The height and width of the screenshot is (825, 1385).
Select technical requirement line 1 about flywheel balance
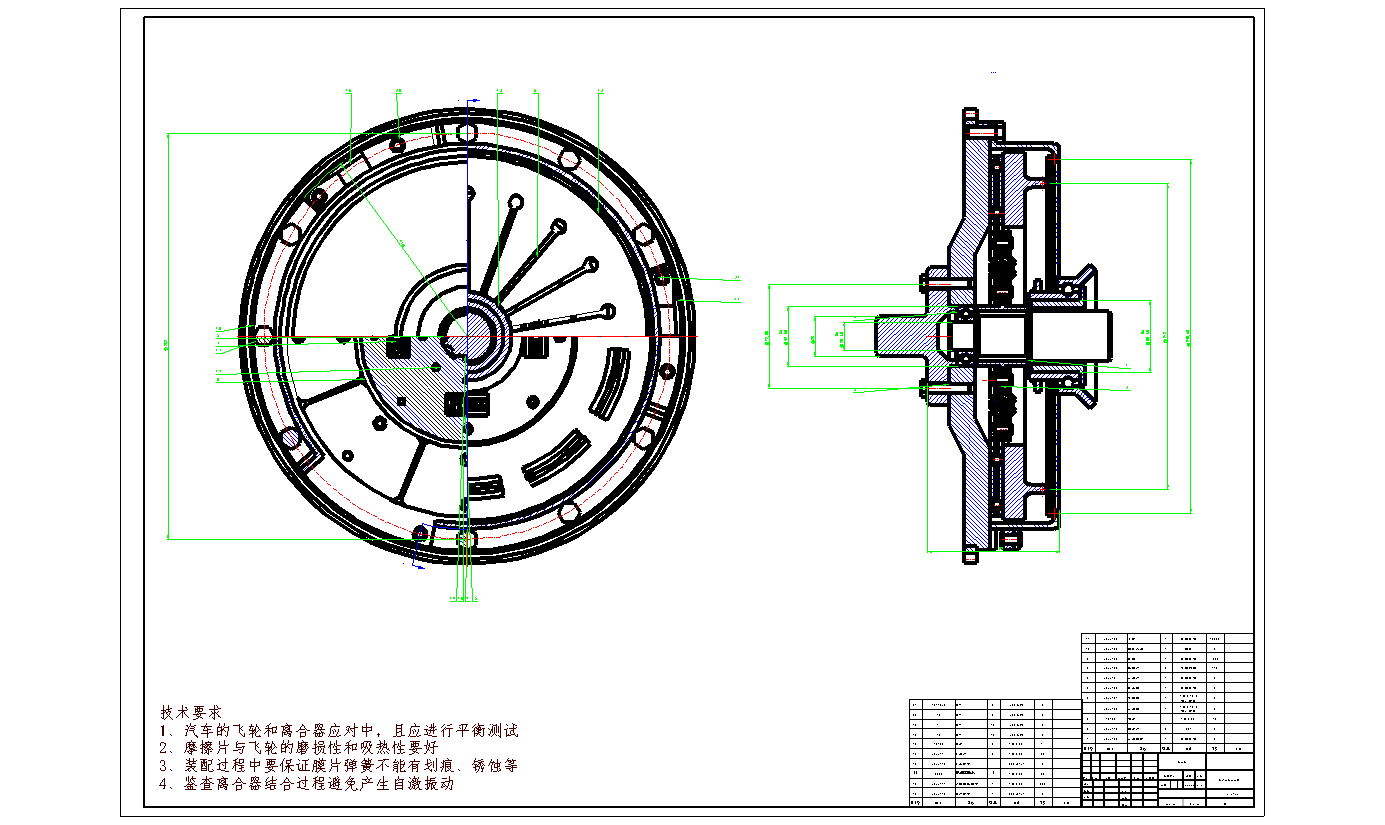pos(339,731)
